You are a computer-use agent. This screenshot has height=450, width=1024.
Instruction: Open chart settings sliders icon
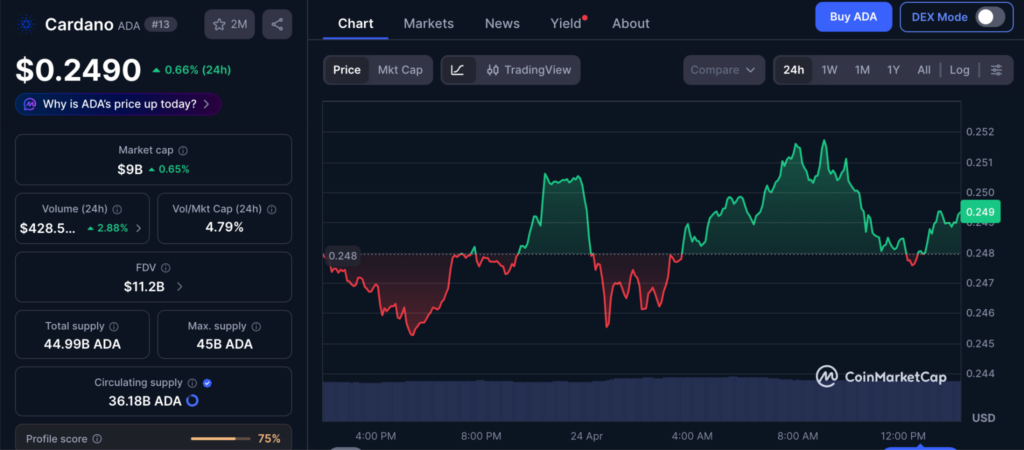(x=996, y=70)
